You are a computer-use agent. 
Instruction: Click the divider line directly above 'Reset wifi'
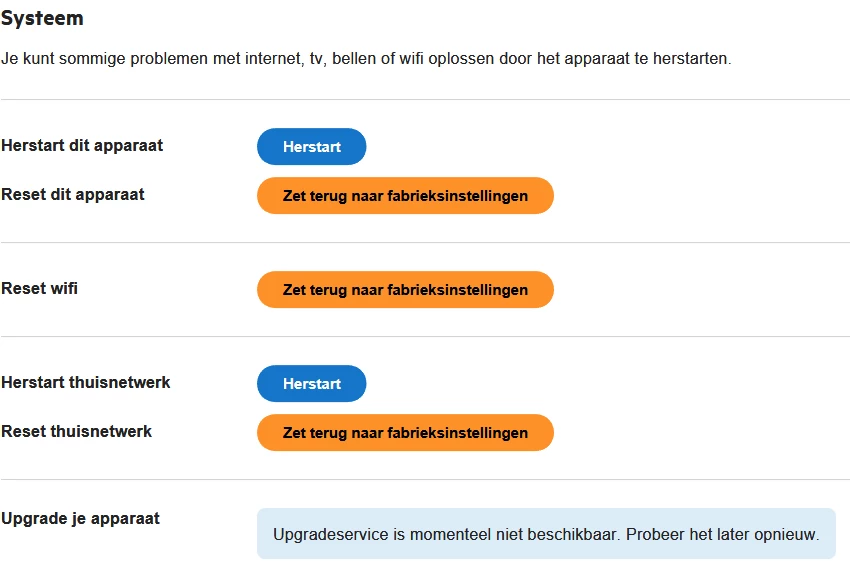tap(425, 243)
